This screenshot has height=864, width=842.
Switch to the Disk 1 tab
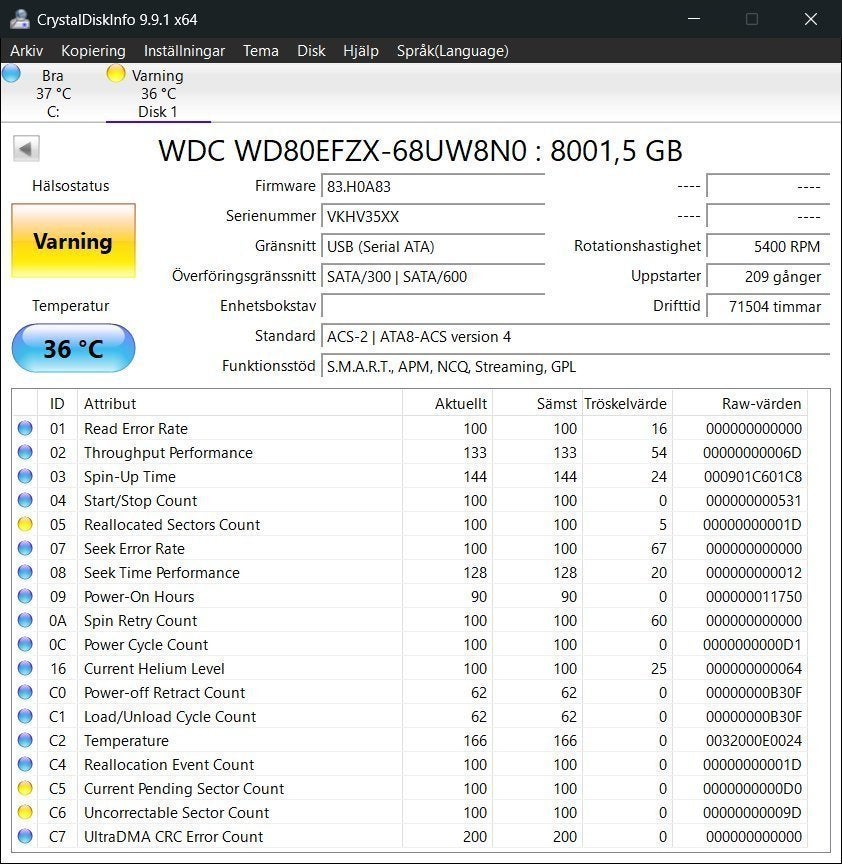click(x=158, y=93)
